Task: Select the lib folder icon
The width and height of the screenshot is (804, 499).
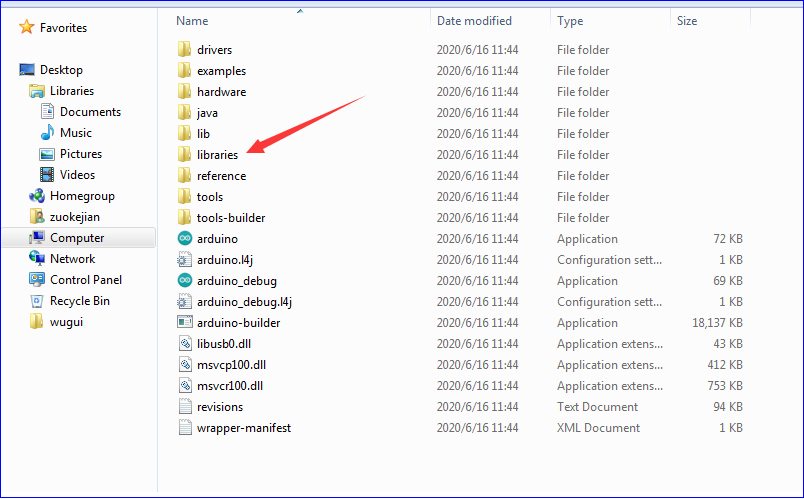Action: pos(185,134)
